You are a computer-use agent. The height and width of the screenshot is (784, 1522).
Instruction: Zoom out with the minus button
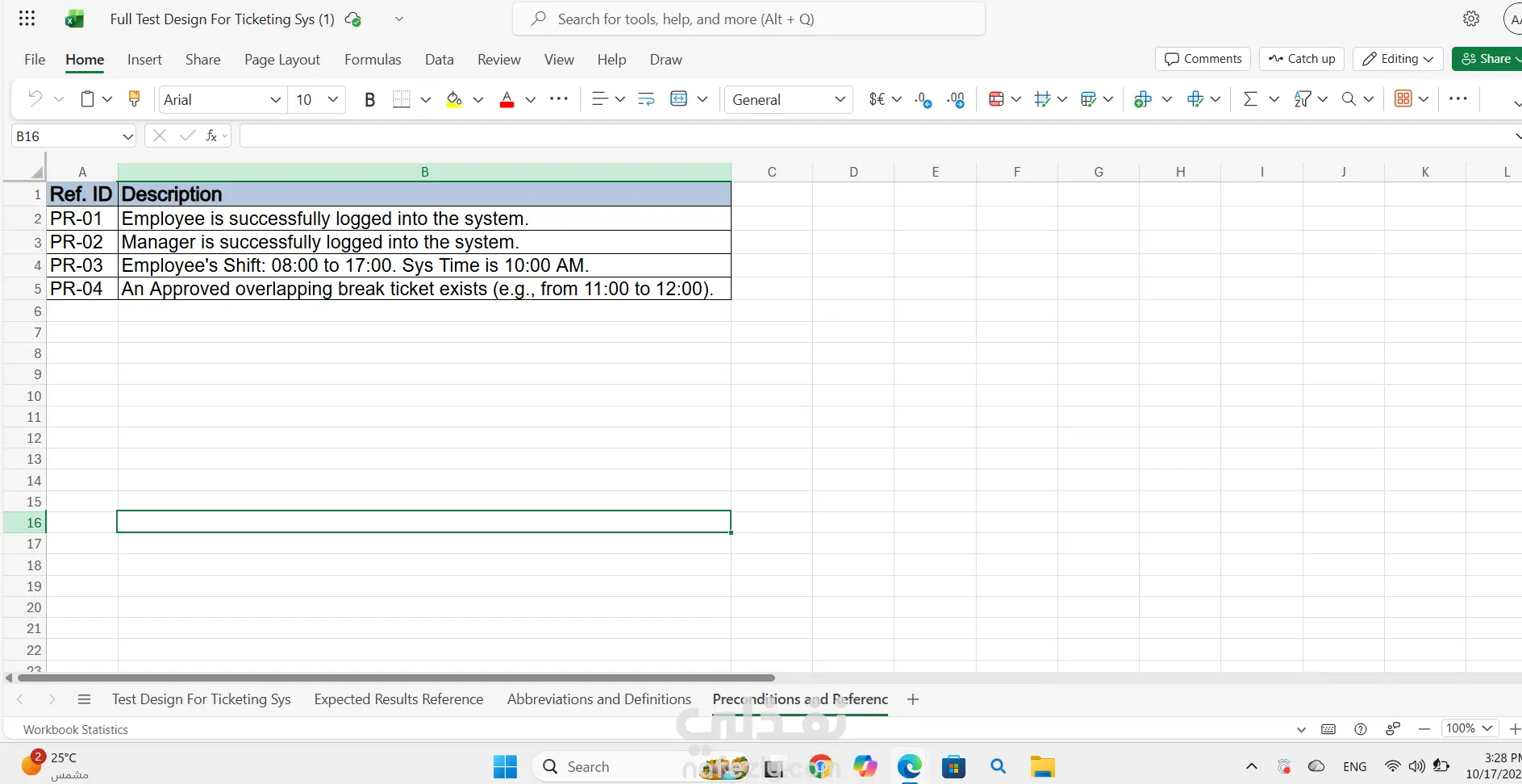tap(1424, 729)
